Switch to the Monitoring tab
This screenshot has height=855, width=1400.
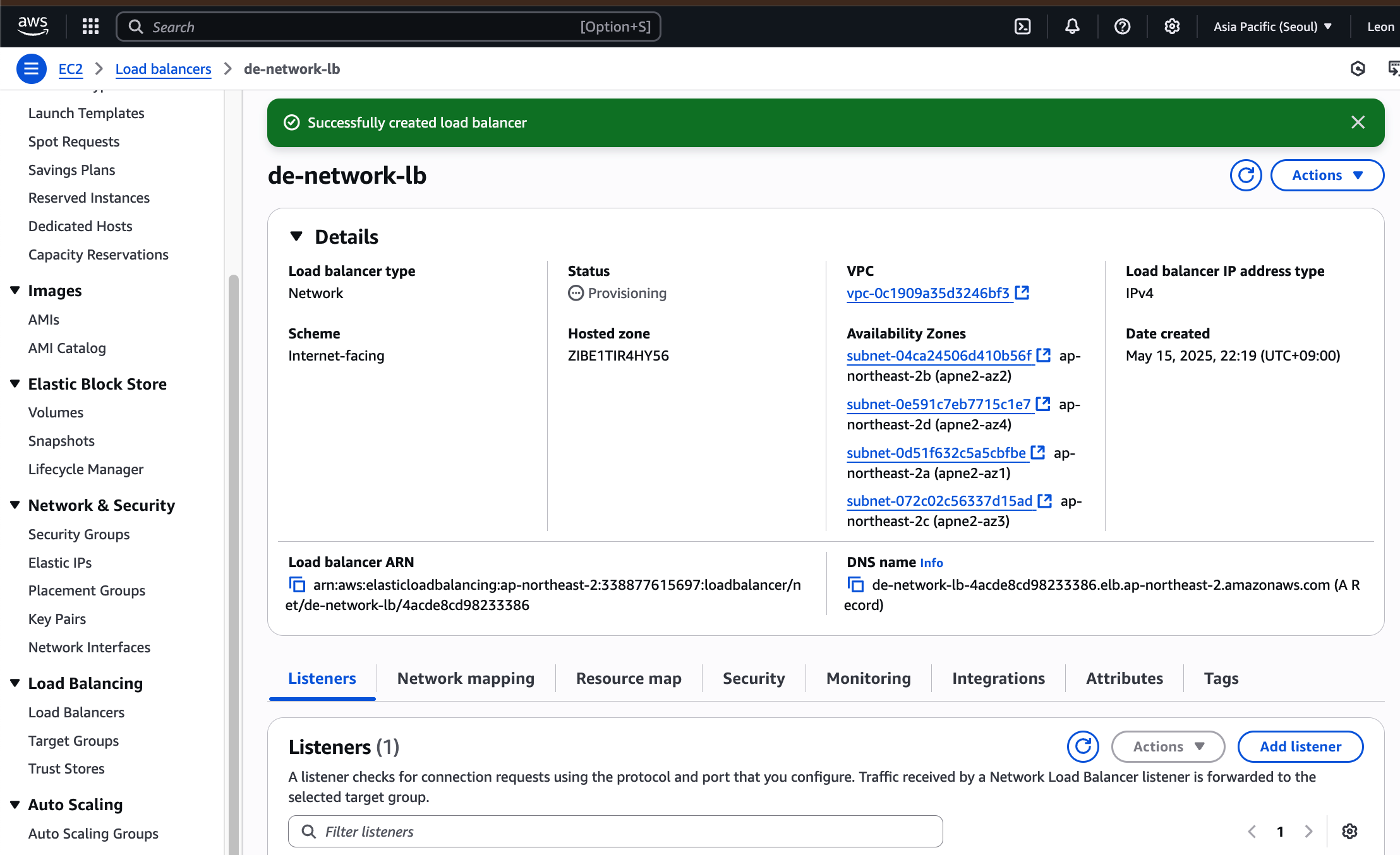coord(868,678)
